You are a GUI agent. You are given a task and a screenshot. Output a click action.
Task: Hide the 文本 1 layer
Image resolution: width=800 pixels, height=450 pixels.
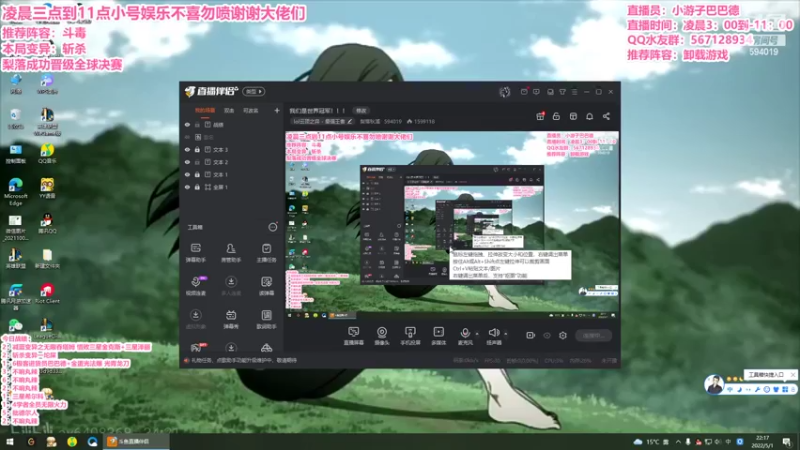tap(187, 174)
